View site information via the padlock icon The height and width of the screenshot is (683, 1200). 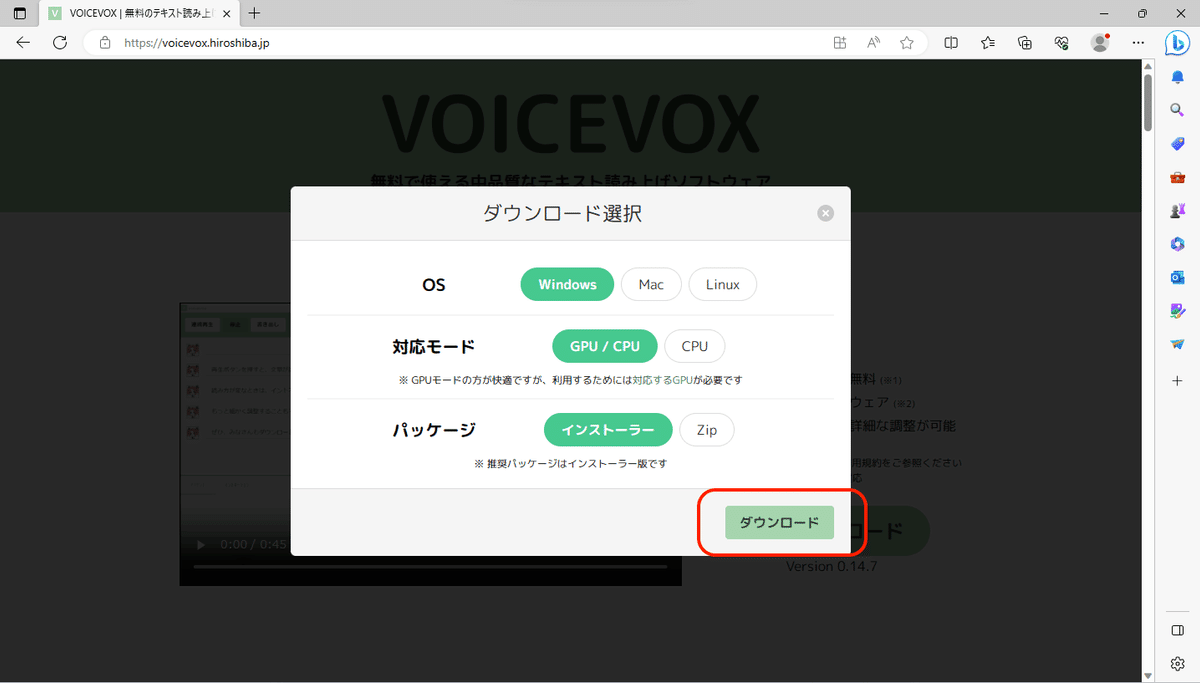(x=105, y=43)
